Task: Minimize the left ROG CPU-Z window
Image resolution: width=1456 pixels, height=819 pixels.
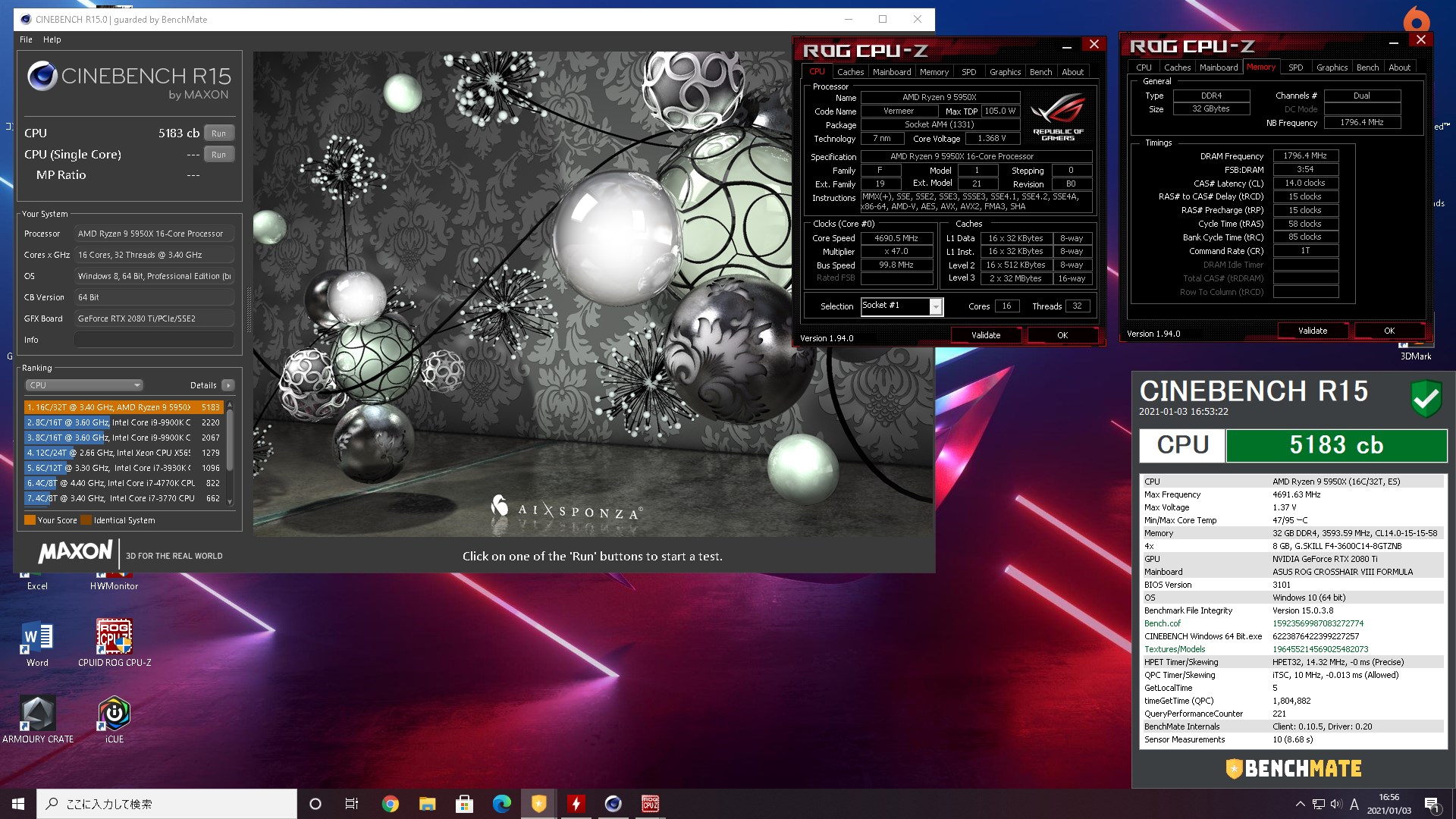Action: pos(1066,46)
